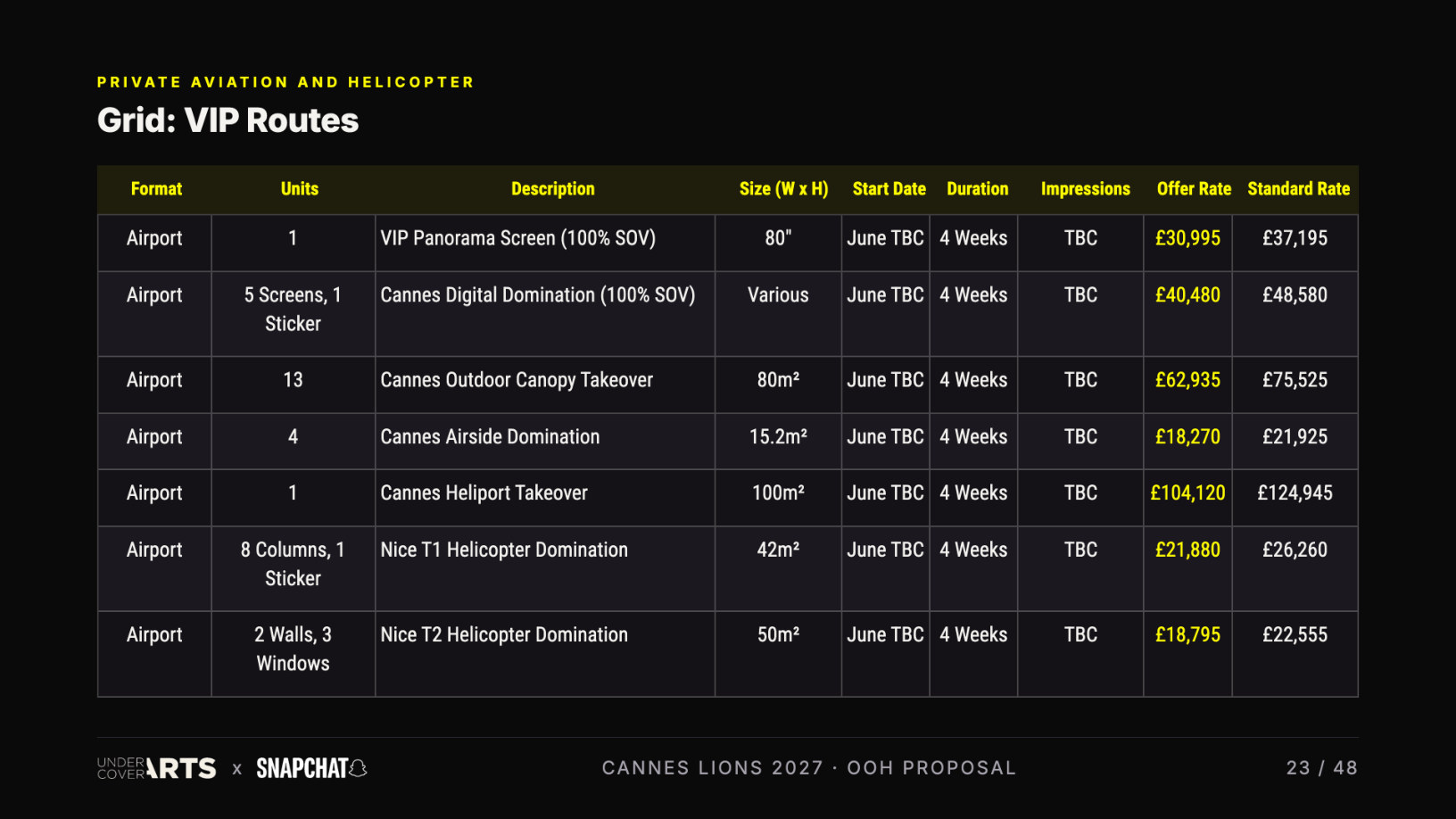Image resolution: width=1456 pixels, height=819 pixels.
Task: Click the Duration column header
Action: pos(977,189)
